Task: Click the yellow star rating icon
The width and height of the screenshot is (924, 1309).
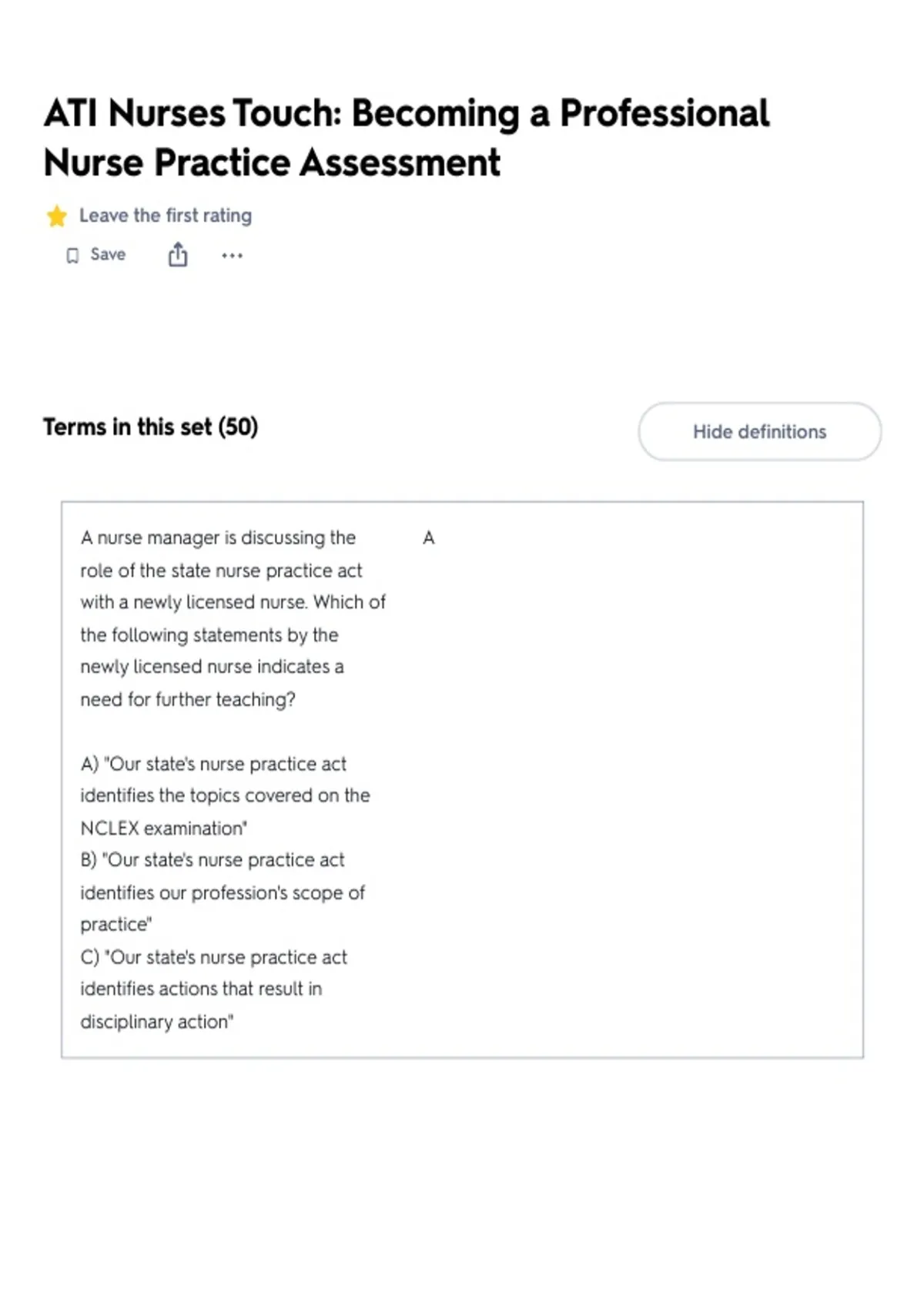Action: (x=56, y=216)
